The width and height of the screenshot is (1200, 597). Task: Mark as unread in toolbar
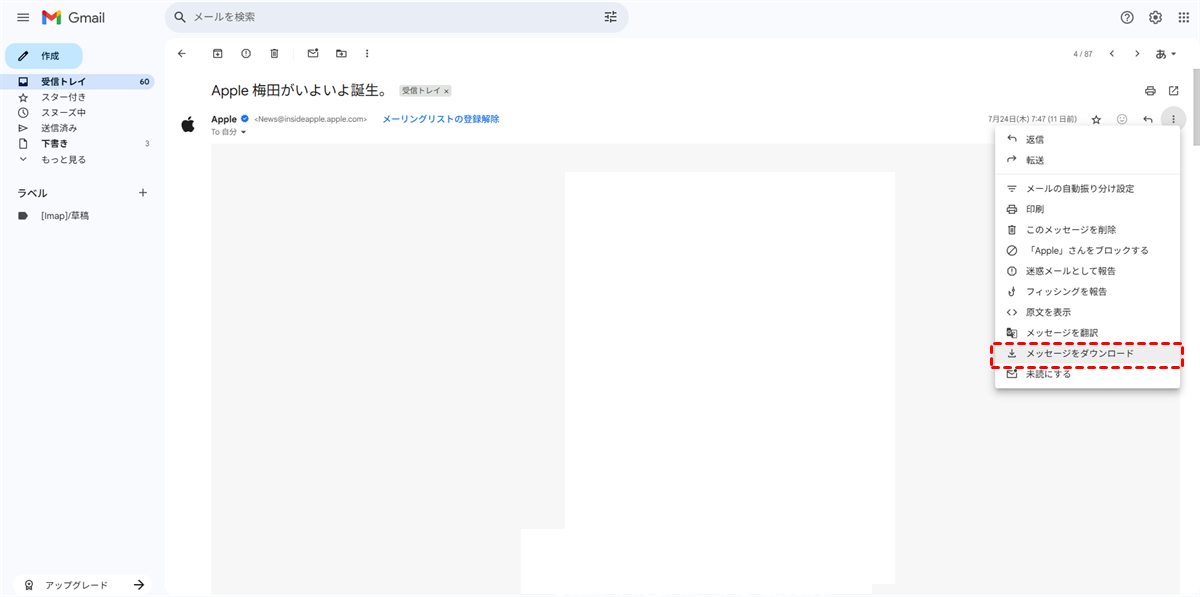click(313, 53)
